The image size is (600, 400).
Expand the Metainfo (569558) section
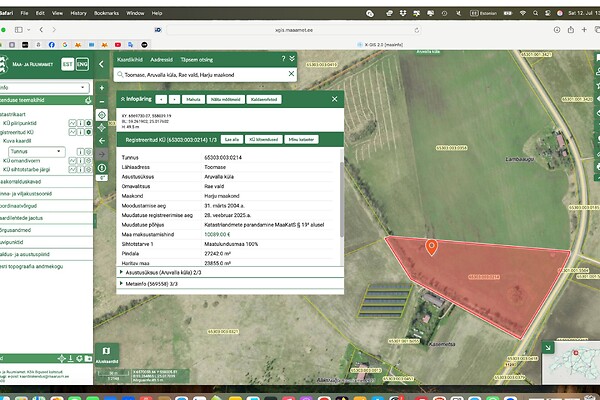[152, 284]
